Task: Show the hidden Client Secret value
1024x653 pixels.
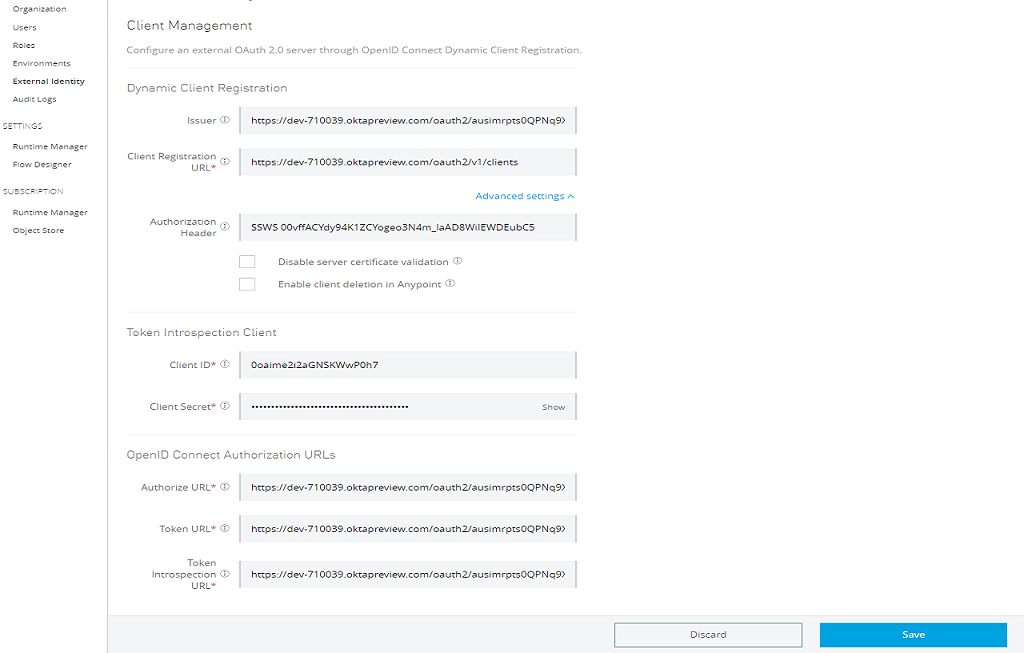Action: [x=553, y=407]
